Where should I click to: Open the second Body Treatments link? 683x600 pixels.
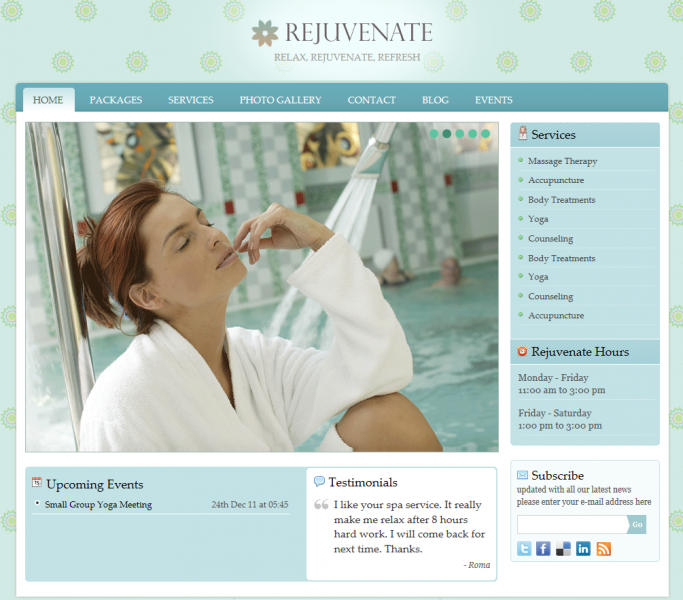pyautogui.click(x=561, y=258)
